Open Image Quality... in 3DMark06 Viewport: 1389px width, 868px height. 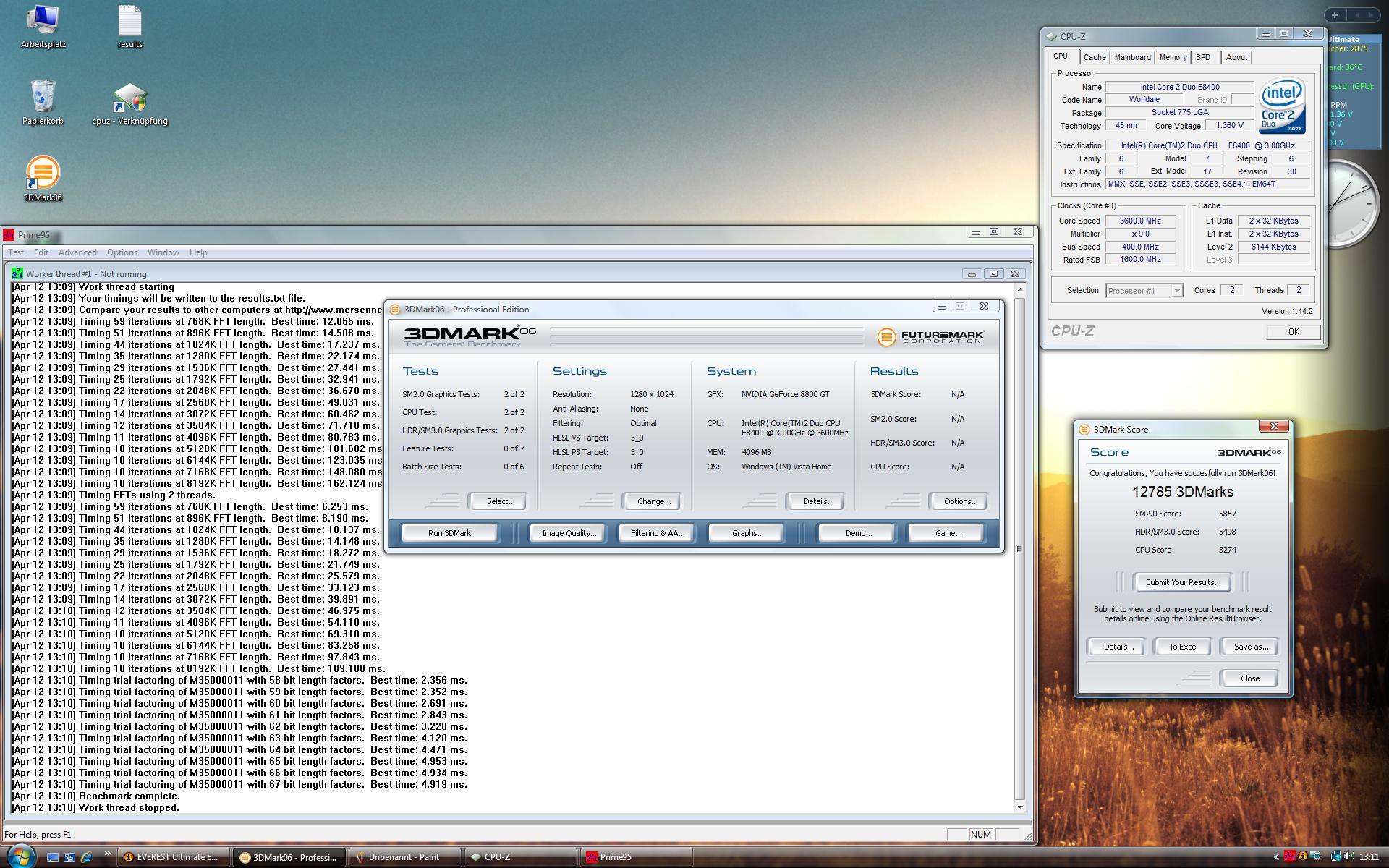(x=569, y=533)
